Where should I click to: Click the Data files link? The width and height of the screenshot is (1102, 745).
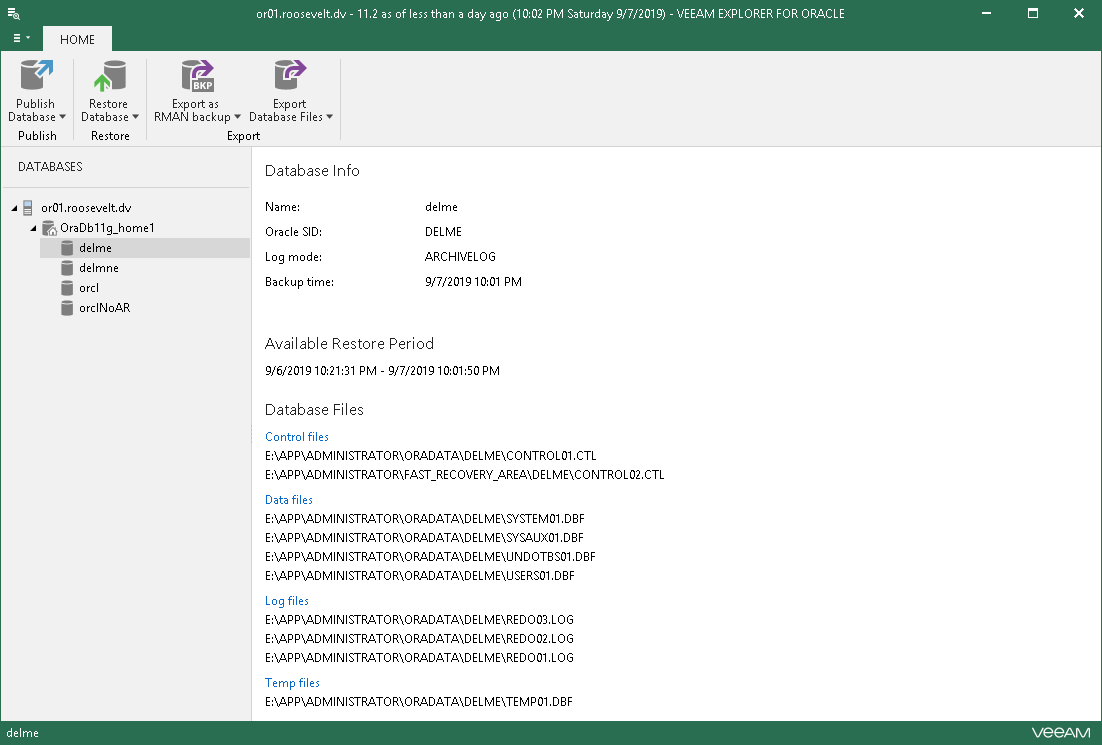(289, 500)
